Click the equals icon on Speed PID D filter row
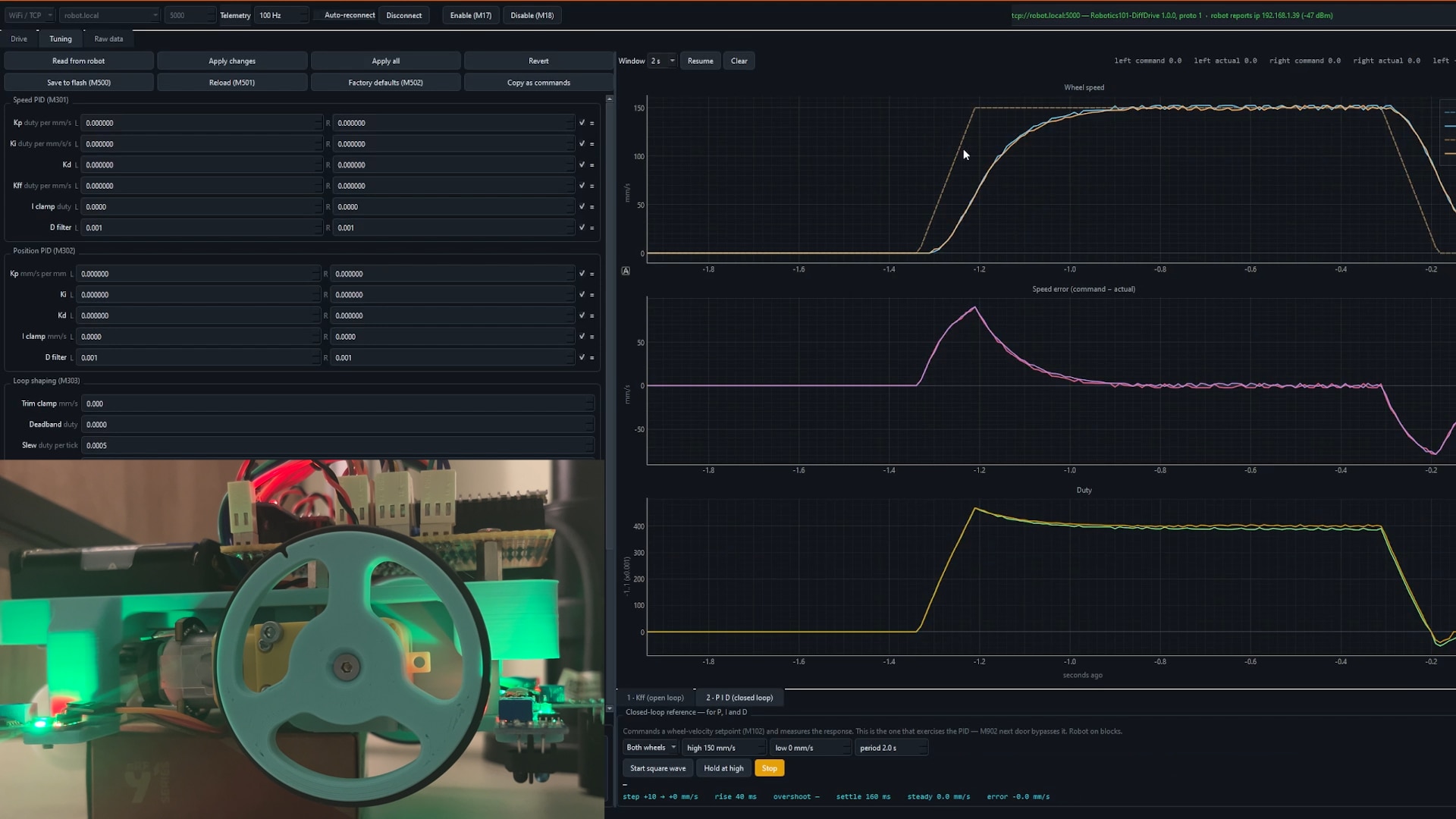This screenshot has height=819, width=1456. (x=591, y=227)
